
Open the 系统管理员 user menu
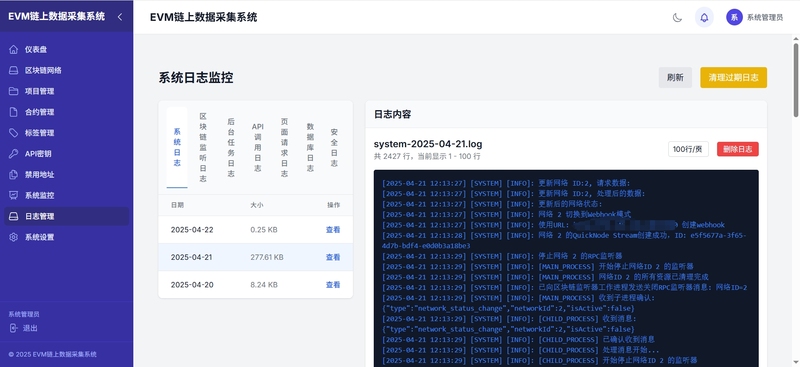coord(755,17)
